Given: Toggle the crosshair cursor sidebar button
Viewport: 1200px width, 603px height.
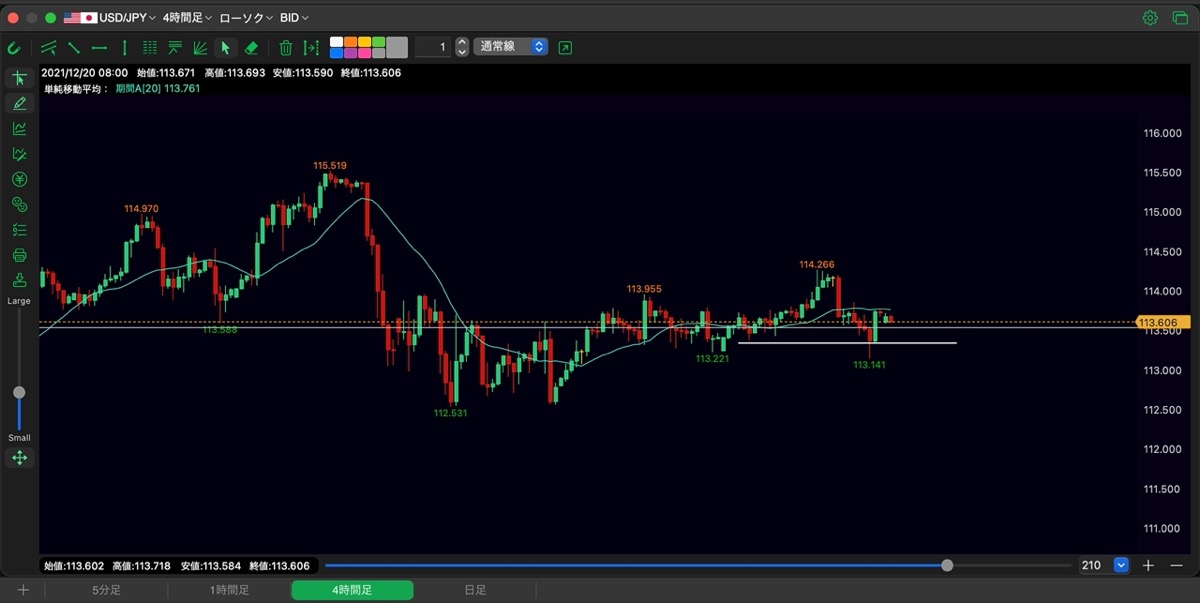Looking at the screenshot, I should coord(19,78).
